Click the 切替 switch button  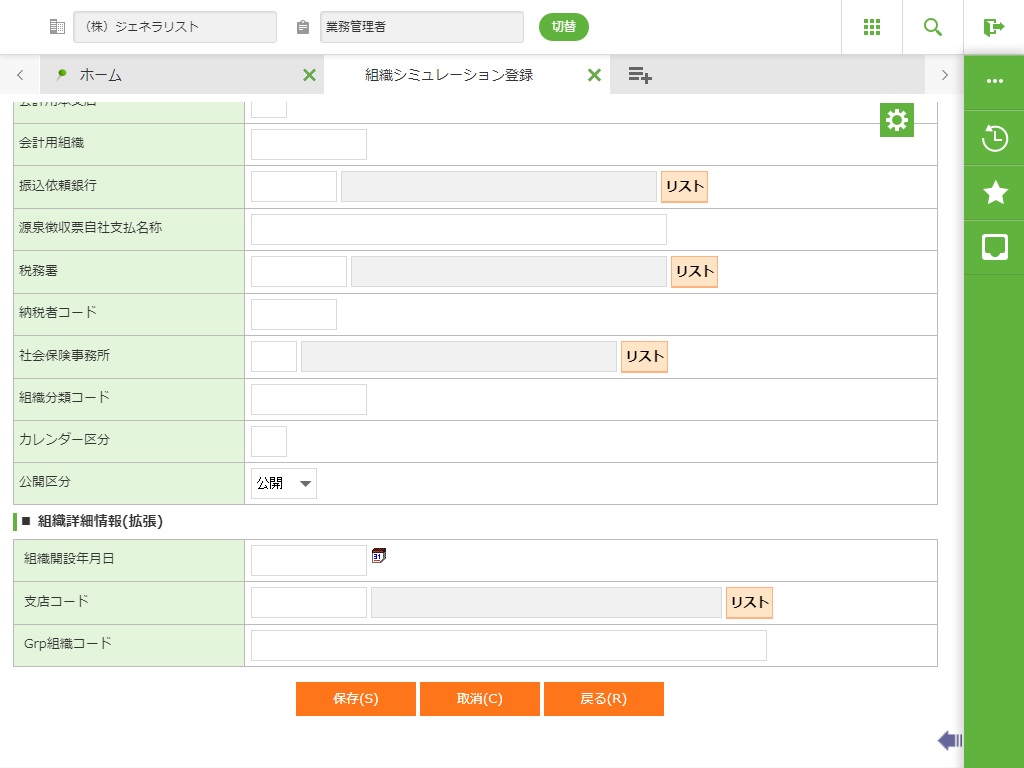point(564,27)
